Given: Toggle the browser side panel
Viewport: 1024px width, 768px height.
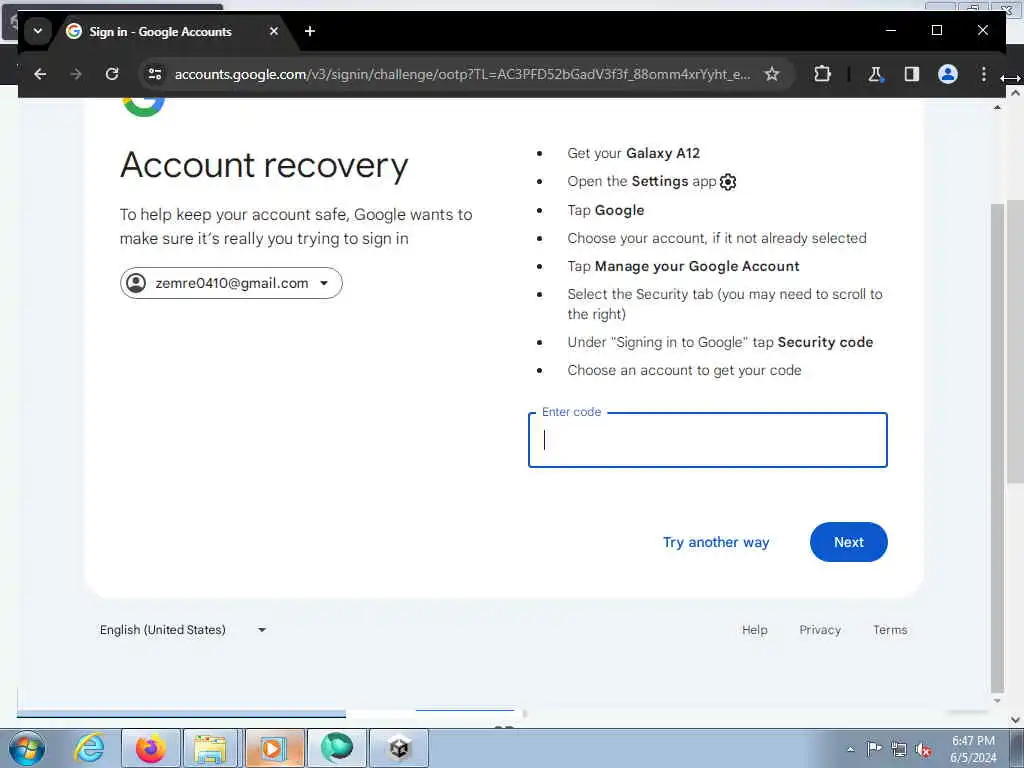Looking at the screenshot, I should coord(912,74).
